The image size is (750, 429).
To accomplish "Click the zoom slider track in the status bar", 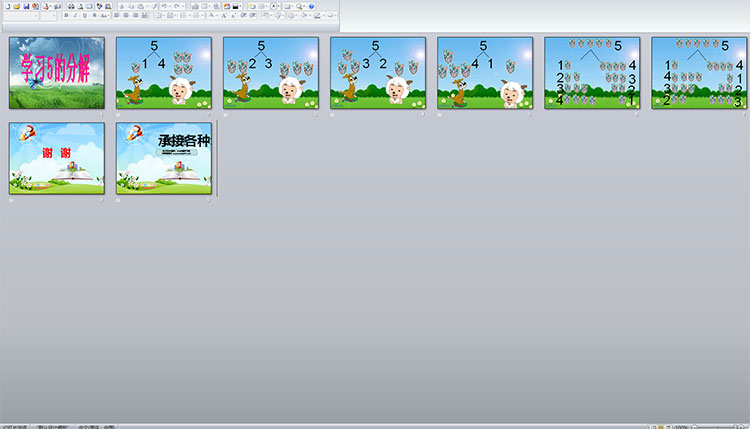I will [x=717, y=427].
